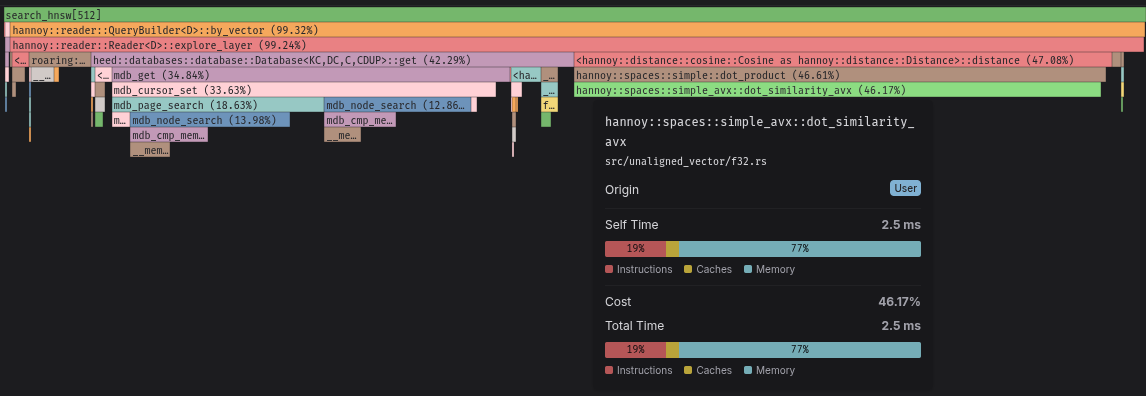Select the green dot_similarity_avx frame
1146x396 pixels.
(x=838, y=90)
